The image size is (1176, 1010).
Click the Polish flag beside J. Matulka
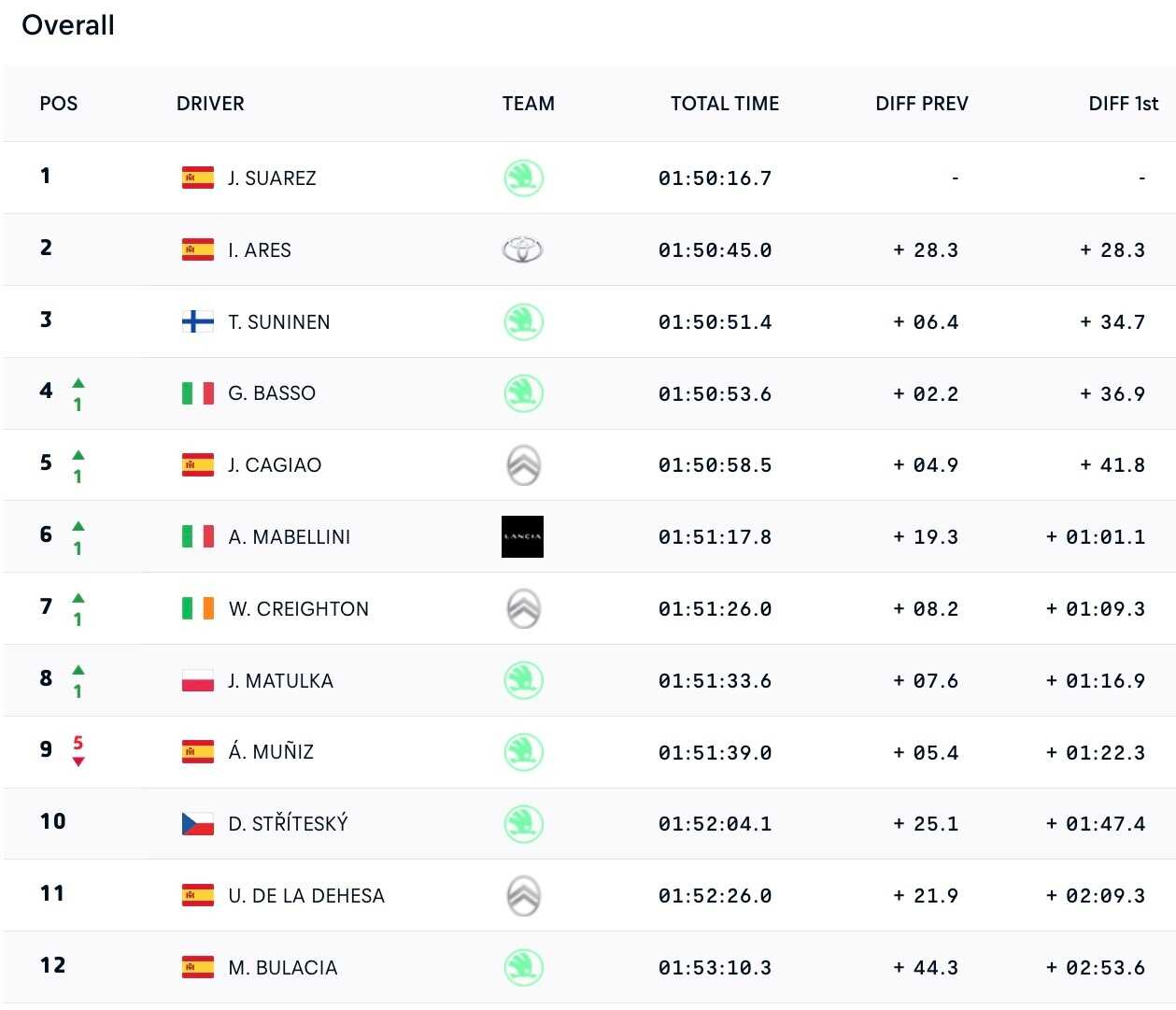(x=198, y=680)
